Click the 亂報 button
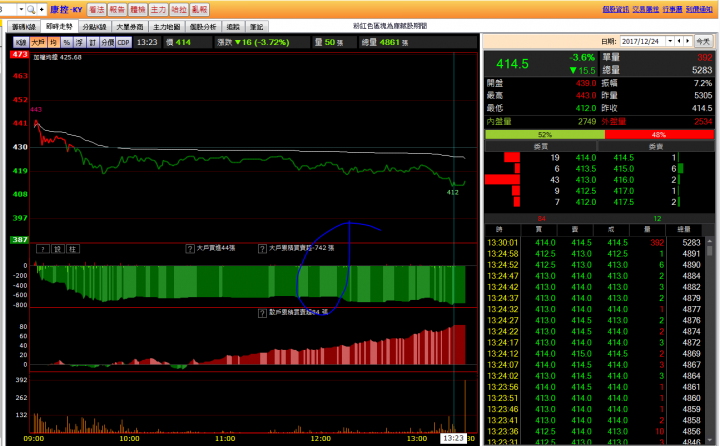 click(x=199, y=9)
